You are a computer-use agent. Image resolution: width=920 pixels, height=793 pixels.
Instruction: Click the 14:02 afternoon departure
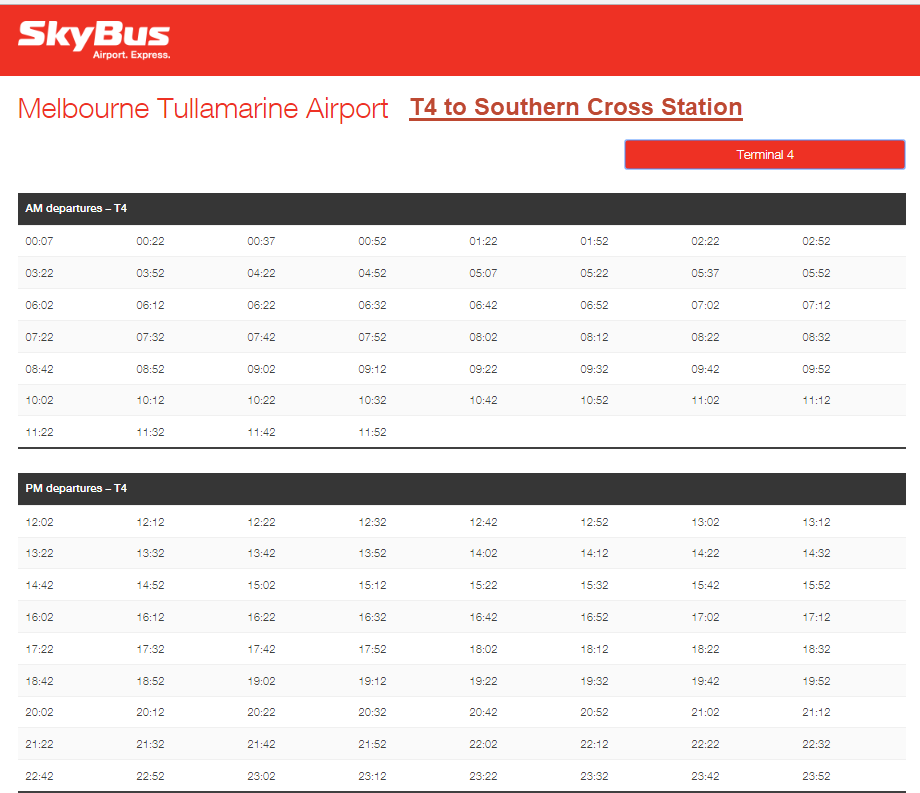pos(483,554)
